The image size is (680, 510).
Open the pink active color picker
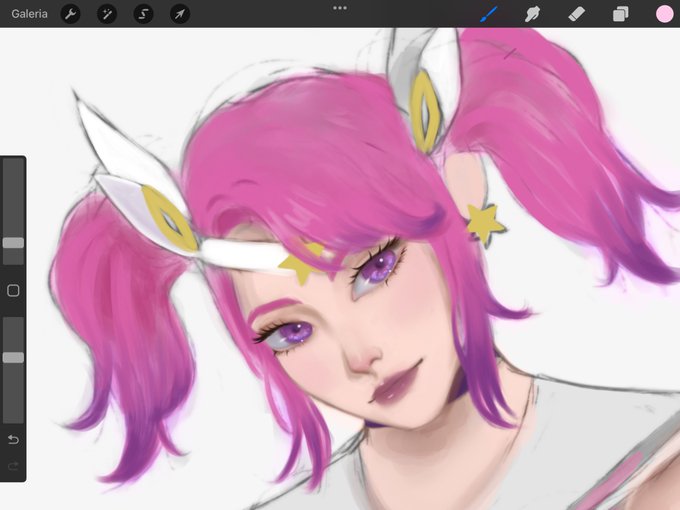pos(664,14)
